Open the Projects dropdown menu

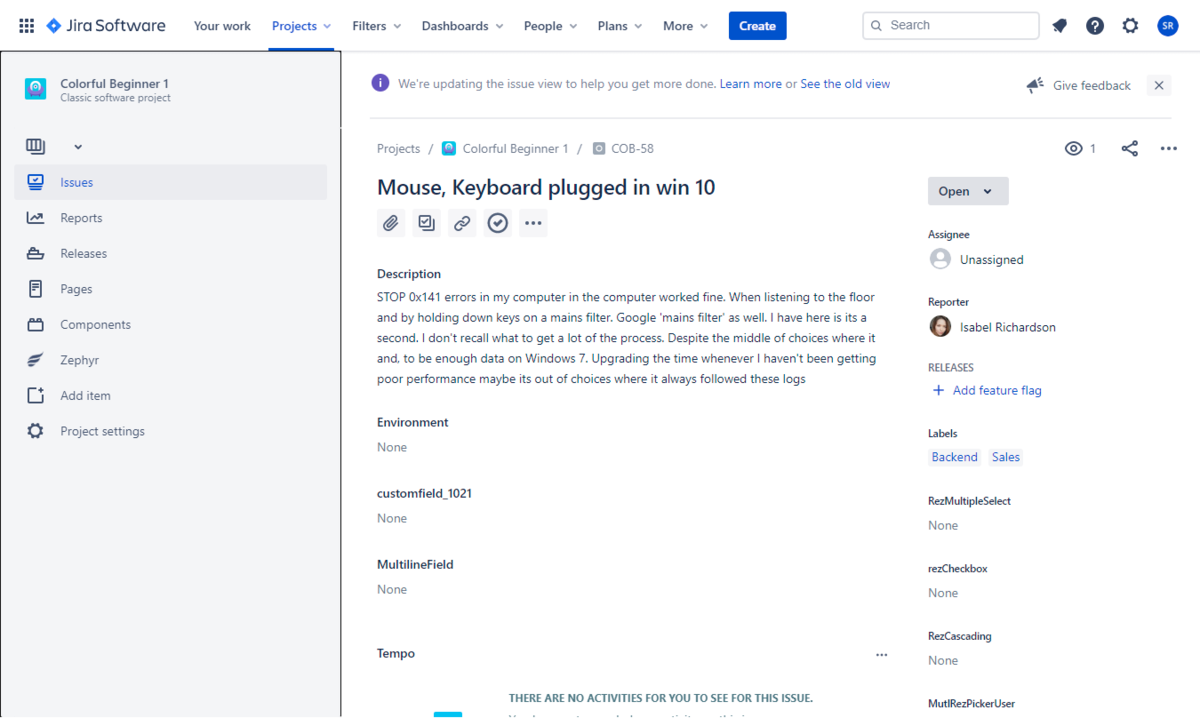coord(301,26)
